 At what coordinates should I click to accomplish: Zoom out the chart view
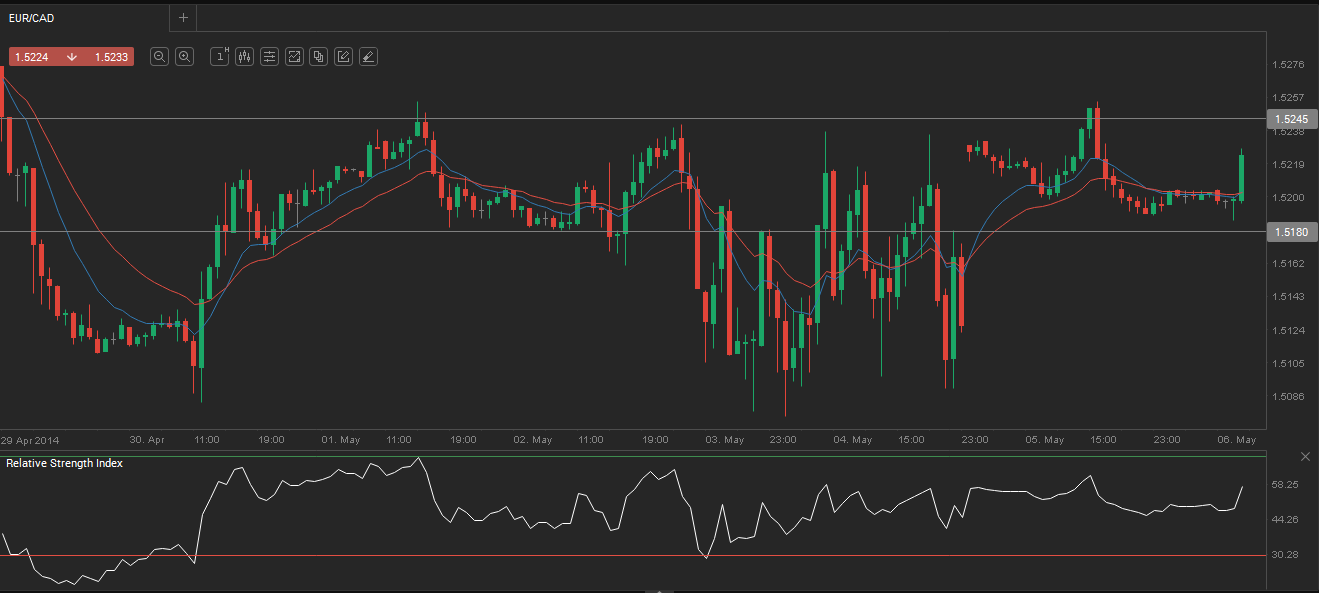[159, 57]
